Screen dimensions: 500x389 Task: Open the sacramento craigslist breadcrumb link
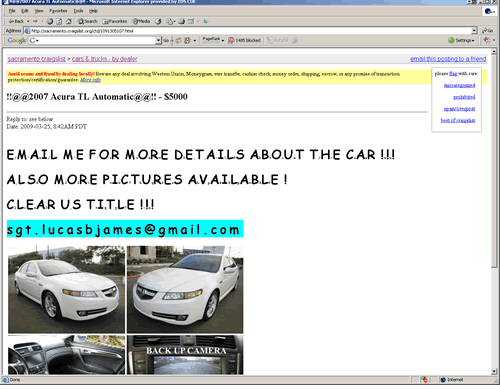[37, 59]
